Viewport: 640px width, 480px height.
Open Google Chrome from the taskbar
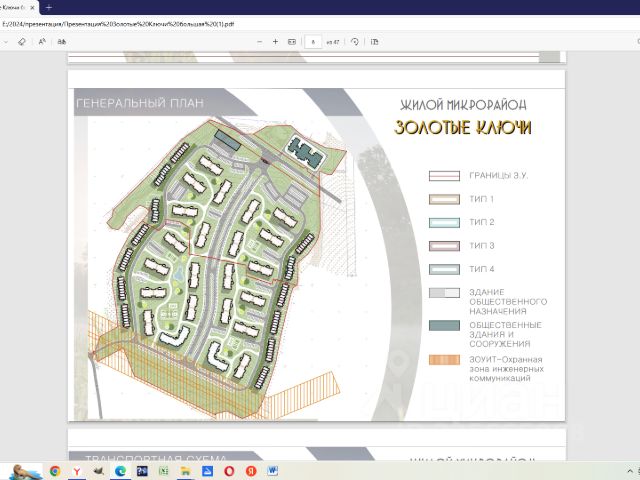click(x=55, y=470)
